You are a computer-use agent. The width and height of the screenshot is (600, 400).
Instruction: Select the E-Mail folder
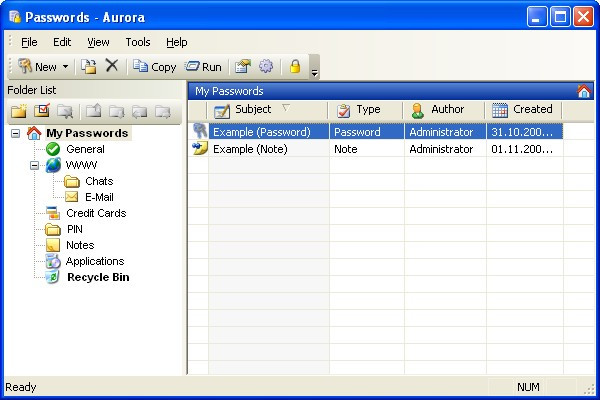tap(99, 197)
